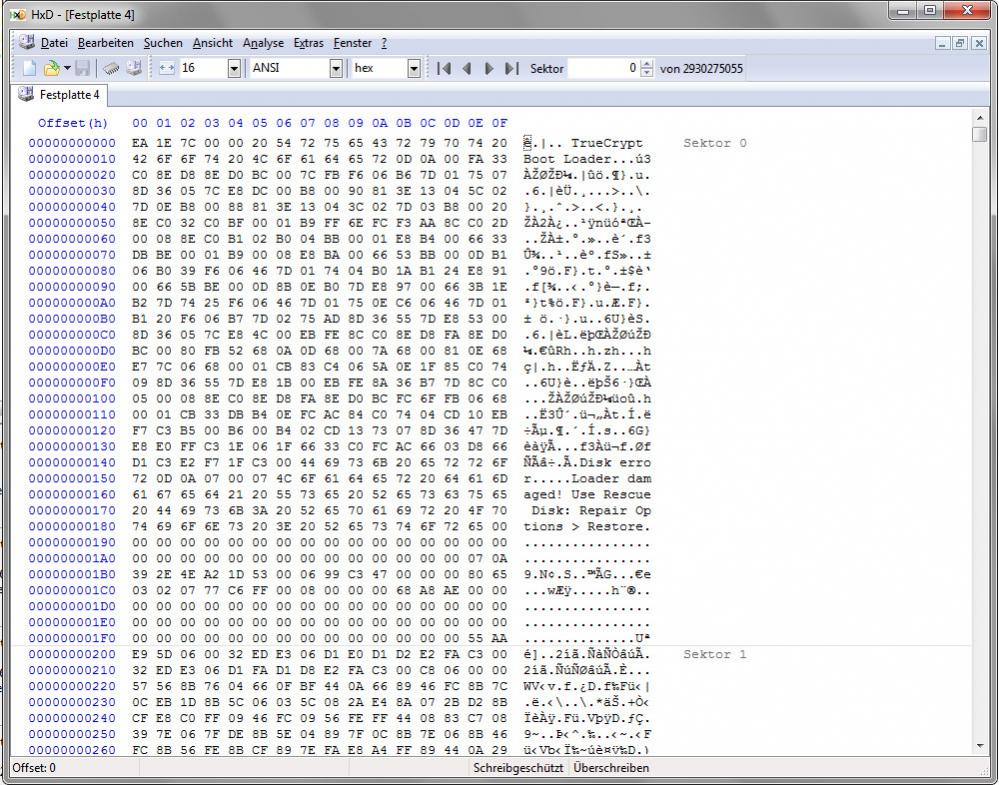Click offset row 00000000200
999x785 pixels.
(x=72, y=654)
